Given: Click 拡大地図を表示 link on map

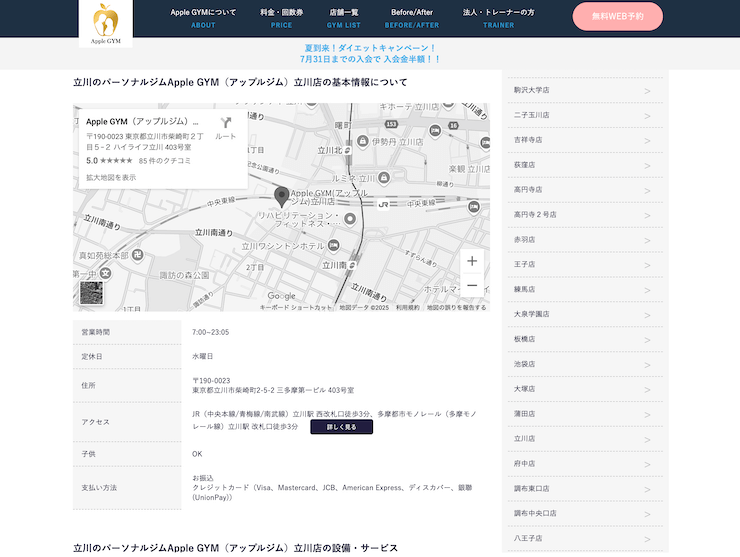Looking at the screenshot, I should tap(111, 177).
